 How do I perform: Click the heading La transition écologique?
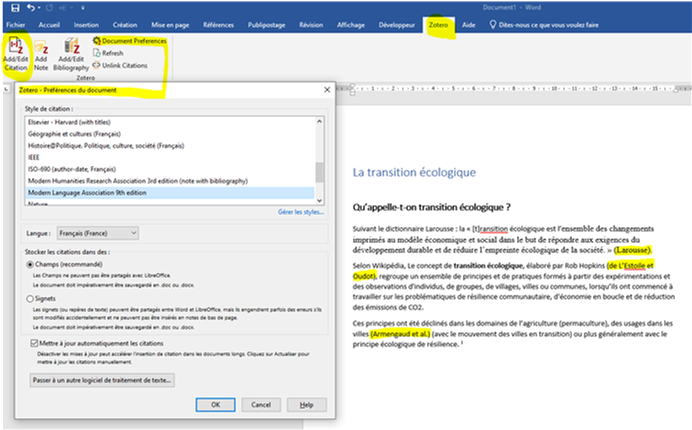click(x=414, y=172)
